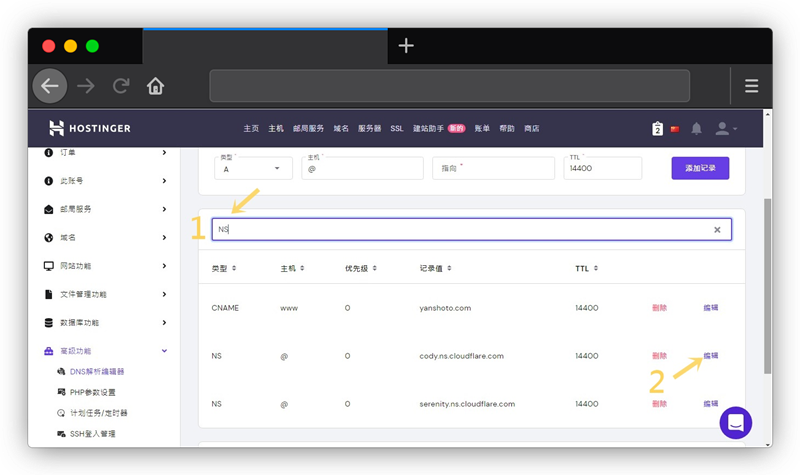The width and height of the screenshot is (800, 475).
Task: Delete the serenity.ns.cloudflare.com record
Action: pyautogui.click(x=659, y=404)
